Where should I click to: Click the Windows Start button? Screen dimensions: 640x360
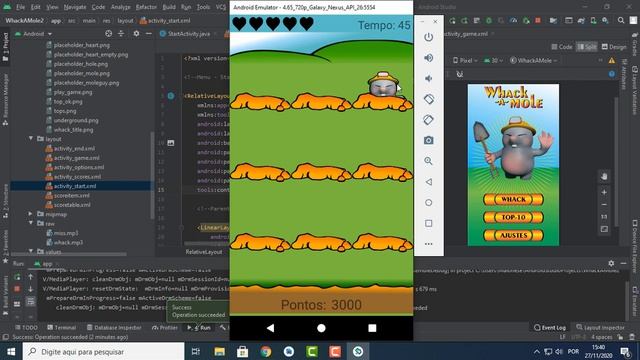tap(11, 351)
